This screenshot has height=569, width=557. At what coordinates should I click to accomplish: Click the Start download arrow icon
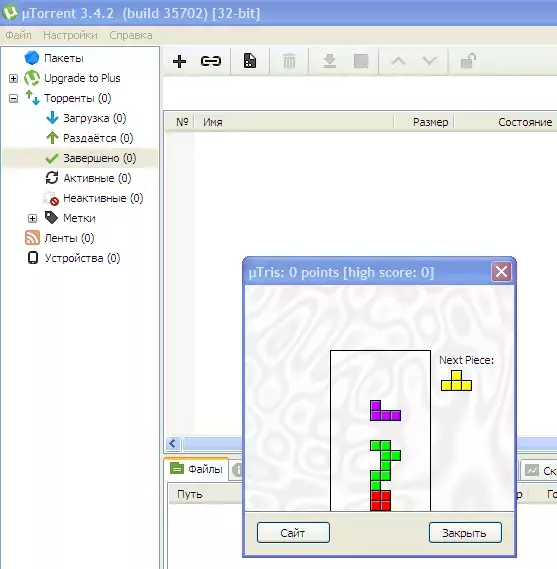point(329,61)
